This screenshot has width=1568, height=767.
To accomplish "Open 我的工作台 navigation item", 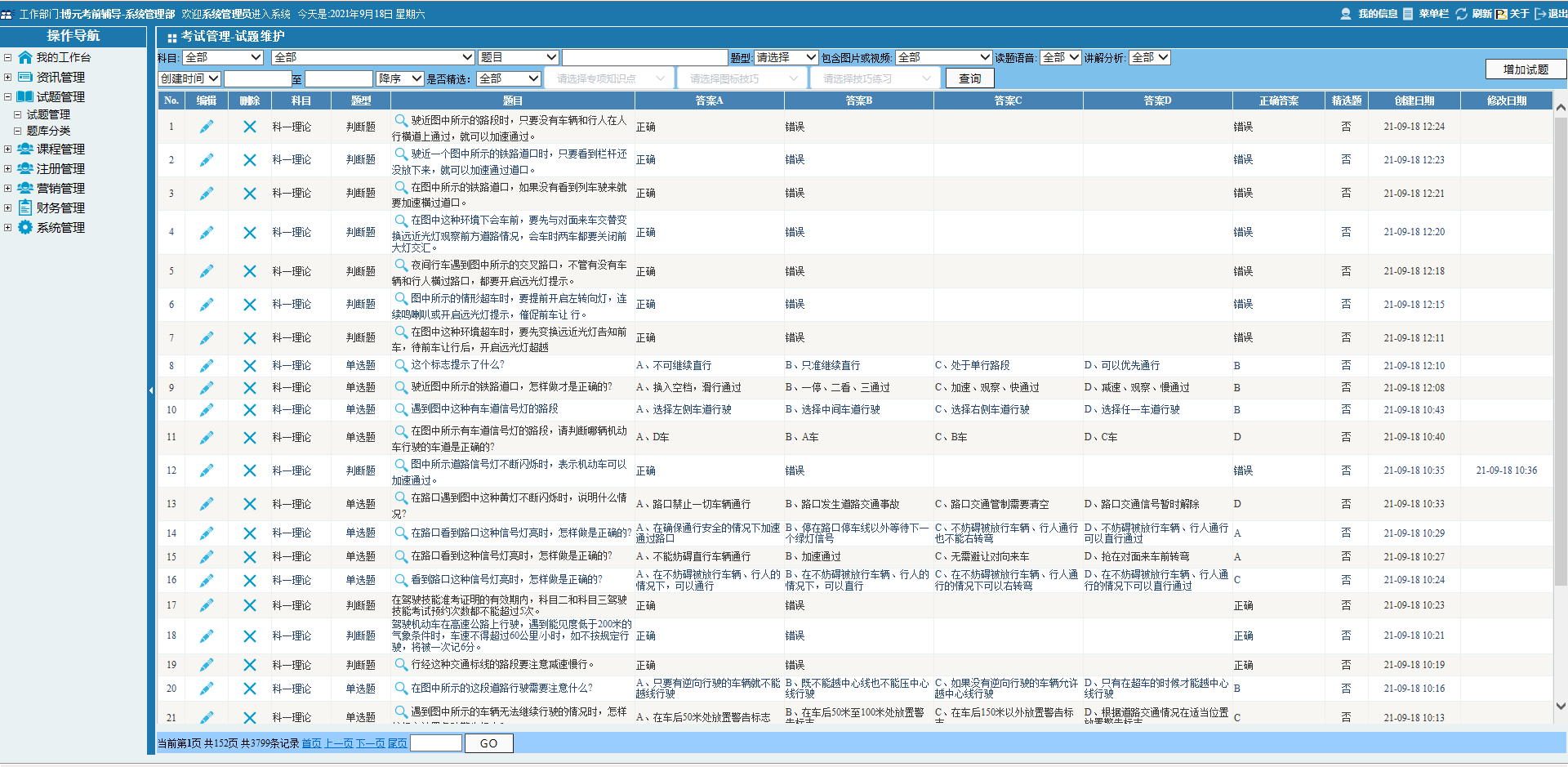I will [x=63, y=57].
